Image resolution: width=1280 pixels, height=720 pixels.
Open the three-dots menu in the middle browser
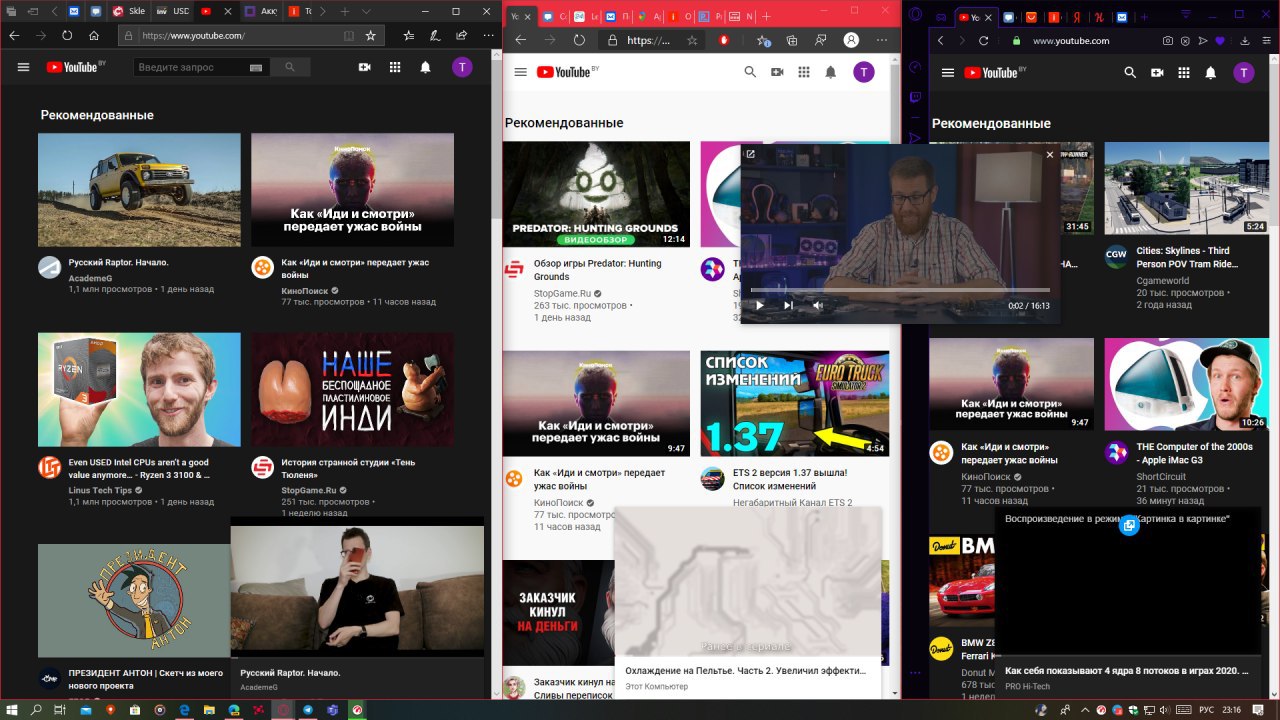click(x=881, y=40)
